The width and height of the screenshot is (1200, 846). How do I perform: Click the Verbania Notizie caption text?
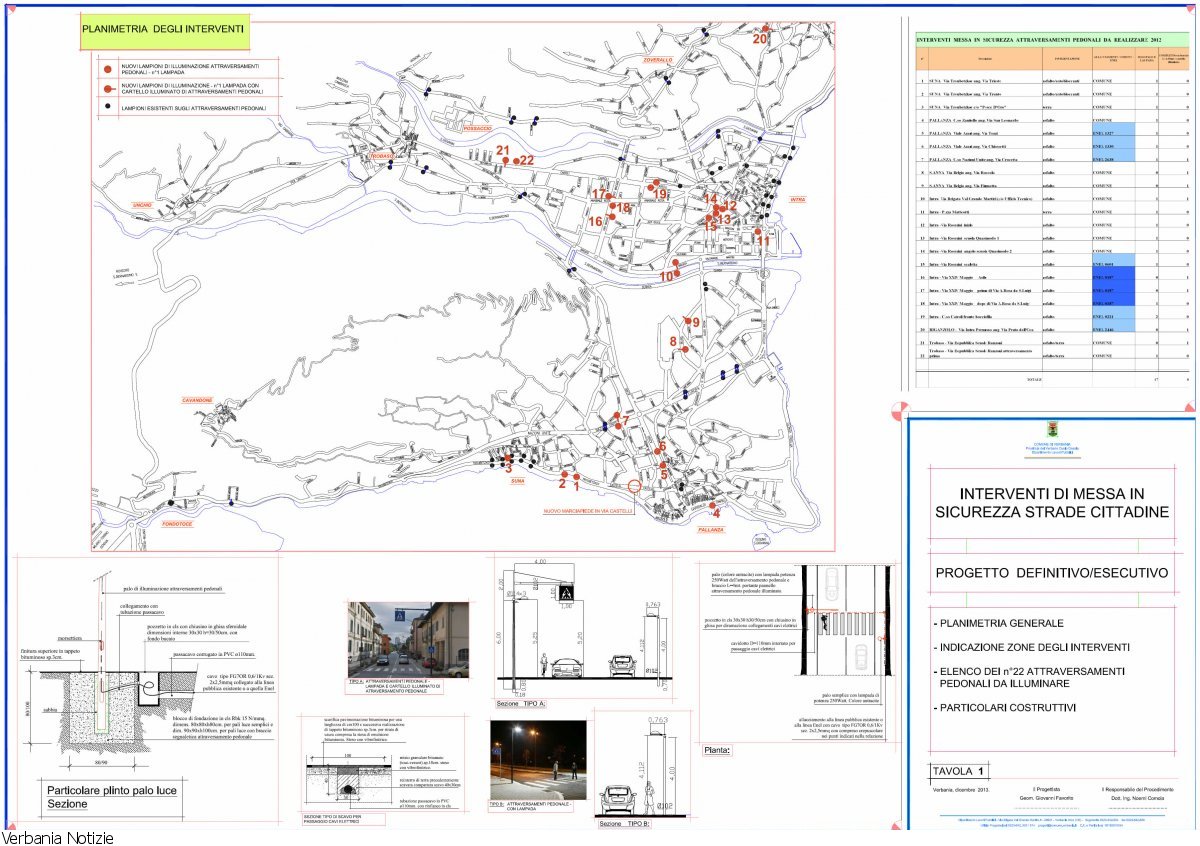tap(58, 838)
